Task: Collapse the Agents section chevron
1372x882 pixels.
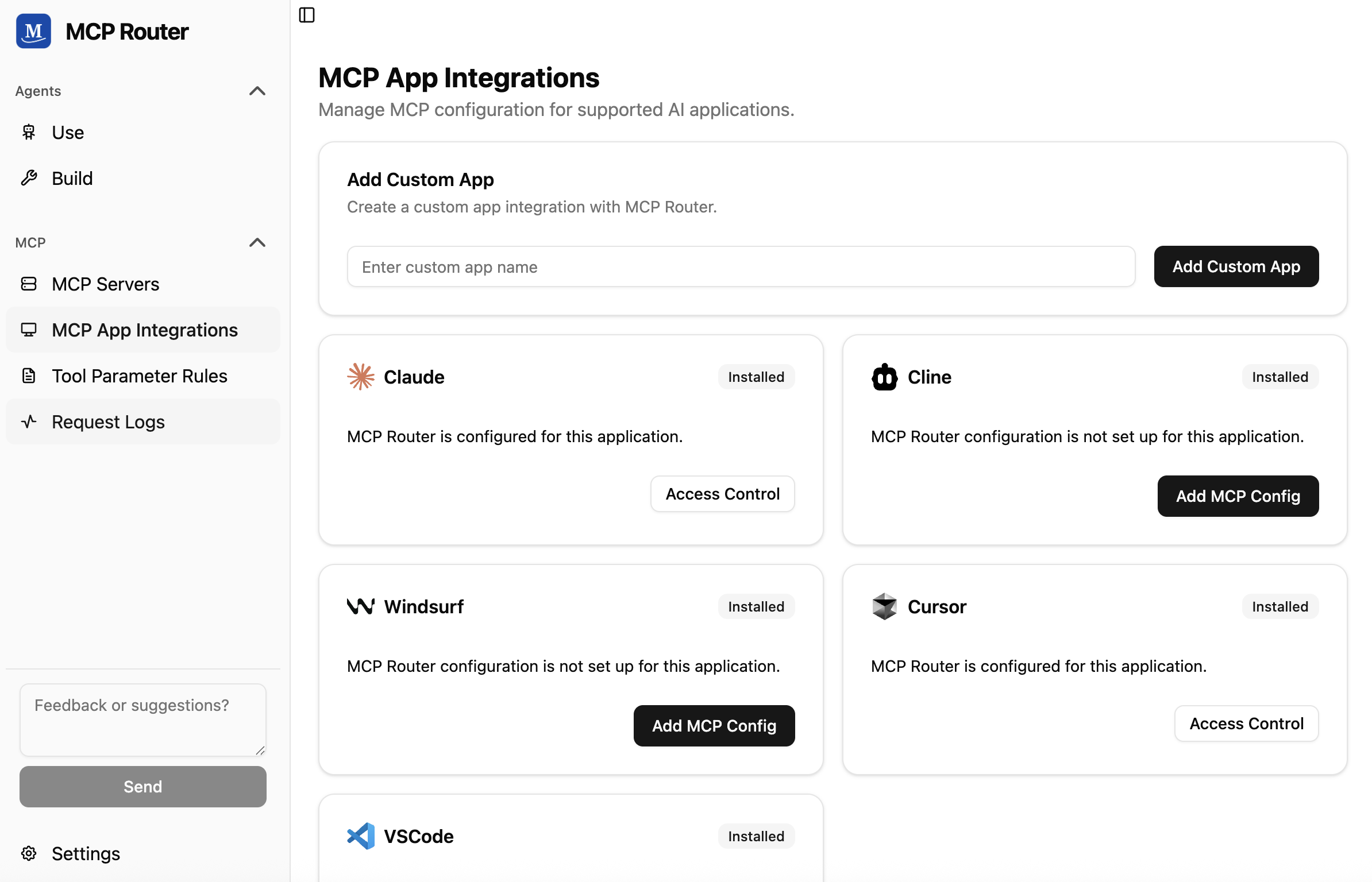Action: [257, 91]
